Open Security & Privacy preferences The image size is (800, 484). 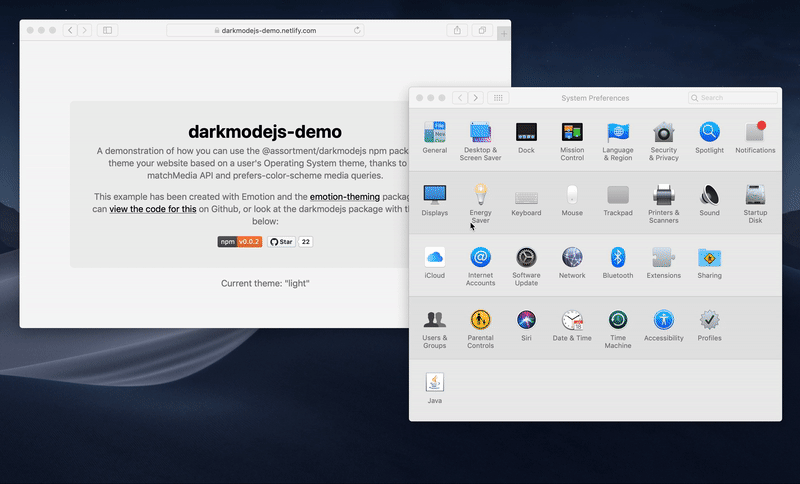(664, 141)
